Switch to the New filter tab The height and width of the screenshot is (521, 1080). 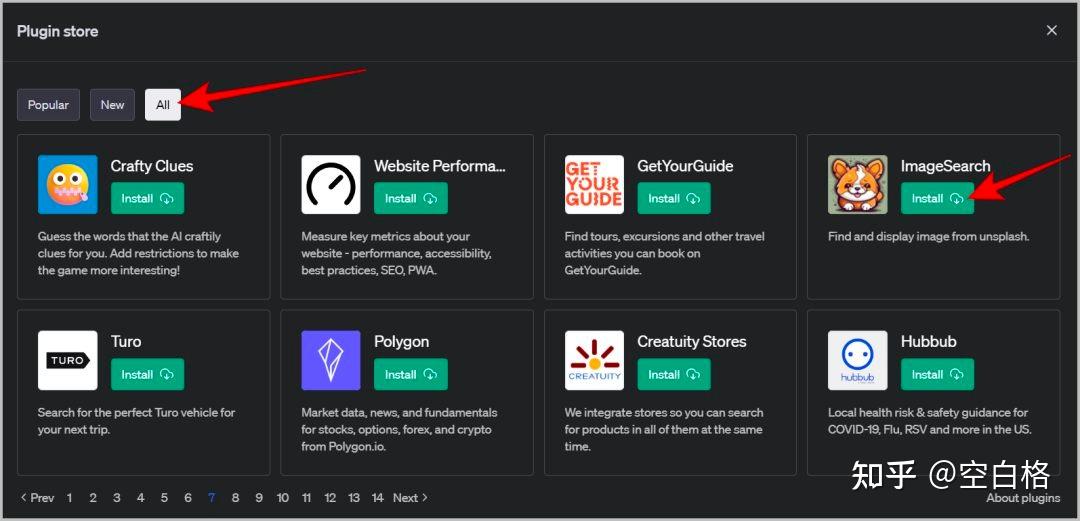pyautogui.click(x=112, y=105)
